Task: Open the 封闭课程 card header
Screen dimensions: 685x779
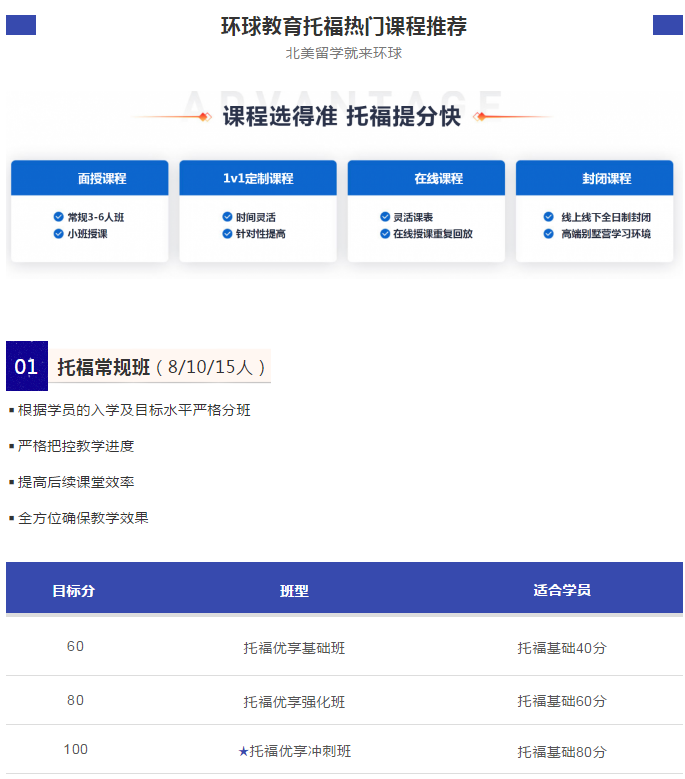Action: 595,178
